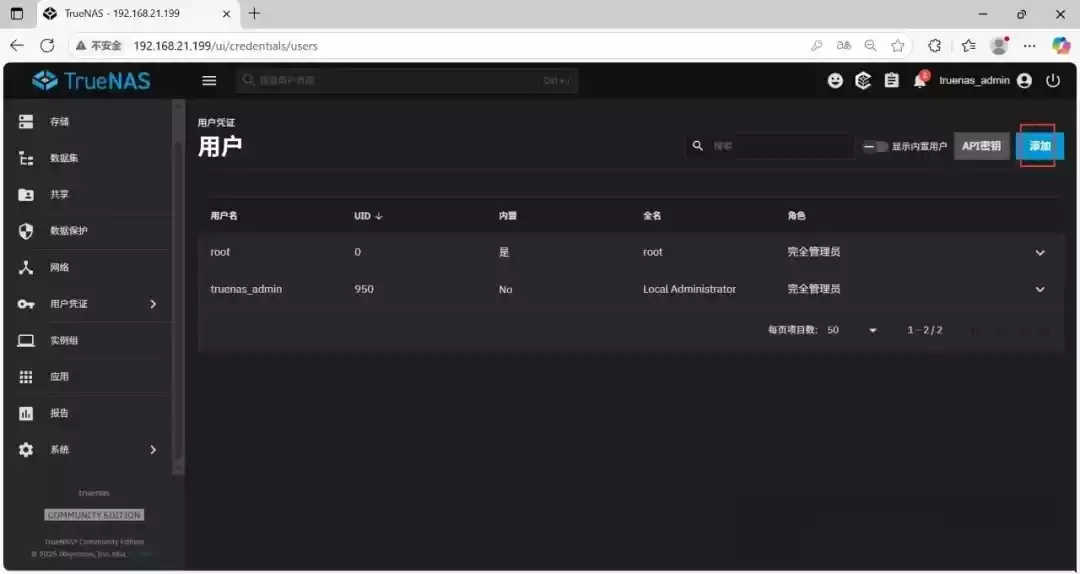Open the jobs clipboard icon
The width and height of the screenshot is (1080, 574).
(891, 81)
